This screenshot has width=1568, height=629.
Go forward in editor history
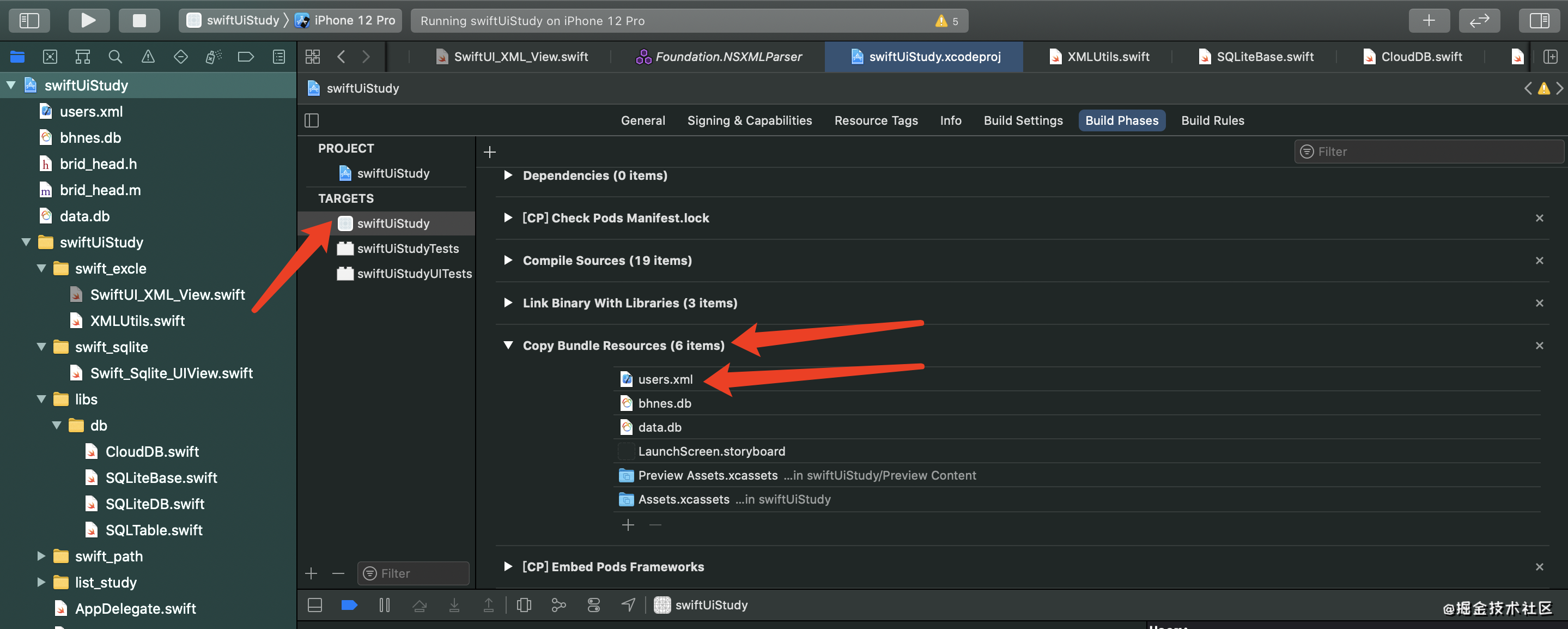[x=366, y=57]
